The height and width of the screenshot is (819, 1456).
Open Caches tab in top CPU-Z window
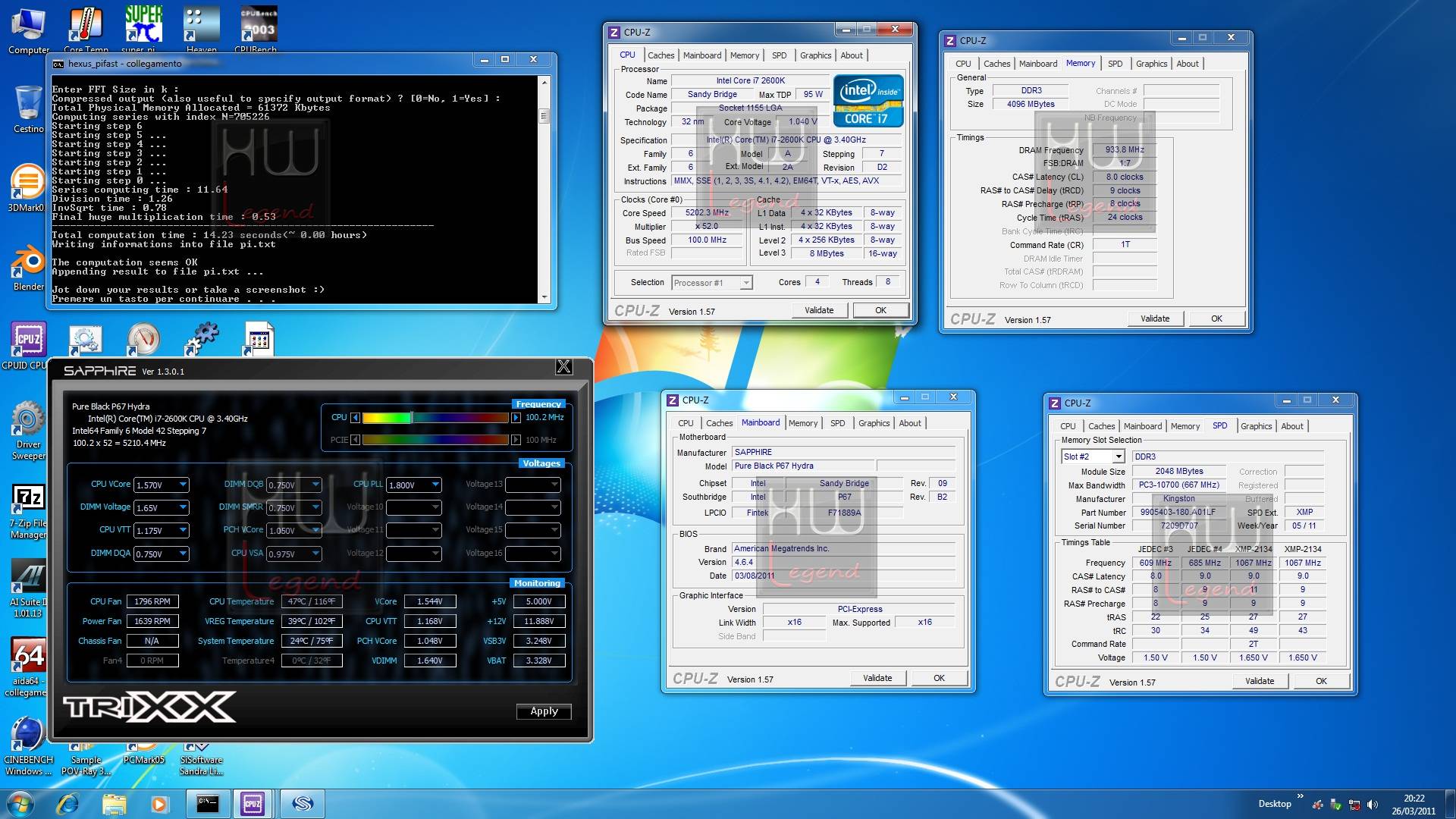point(661,55)
